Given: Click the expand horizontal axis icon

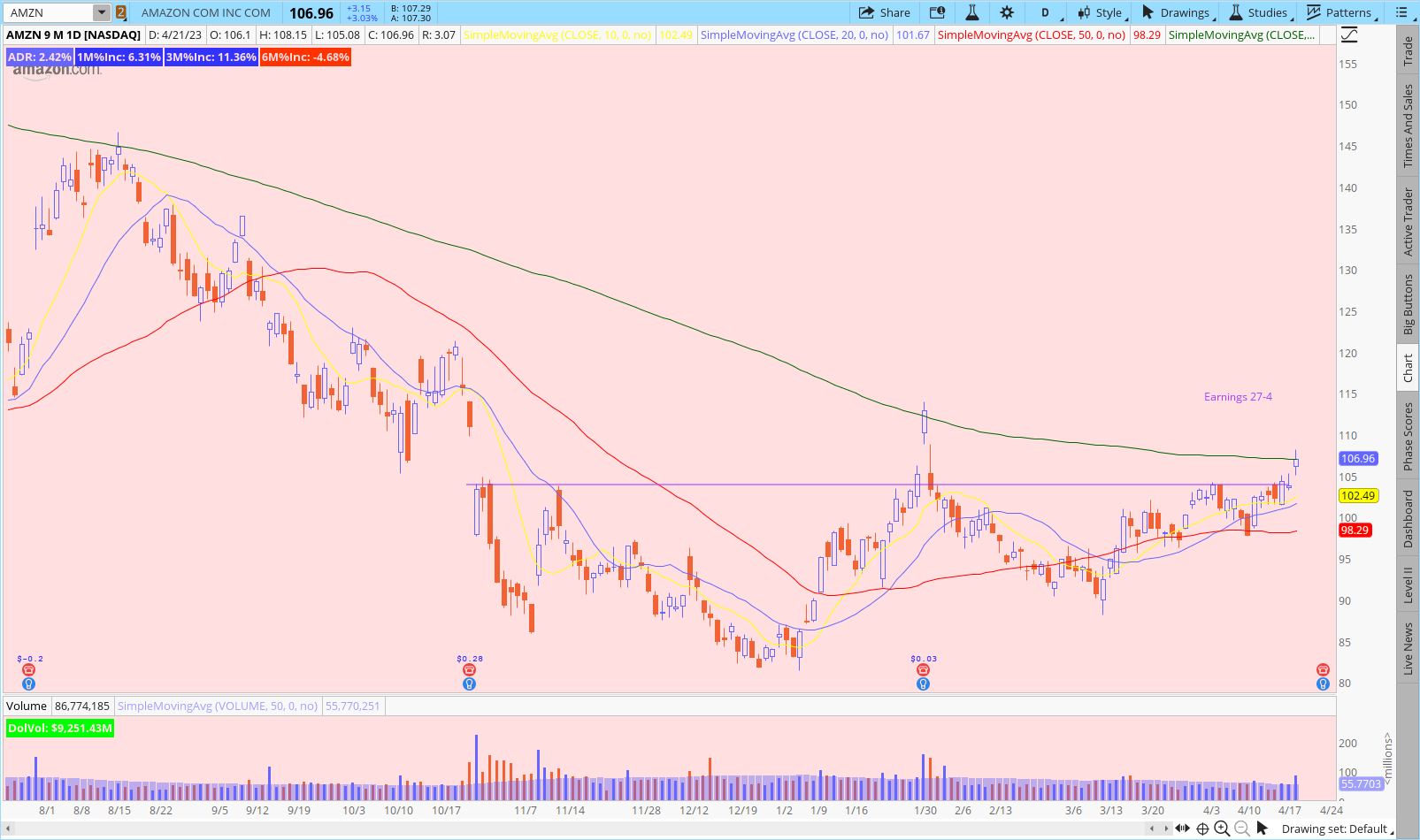Looking at the screenshot, I should click(1182, 829).
